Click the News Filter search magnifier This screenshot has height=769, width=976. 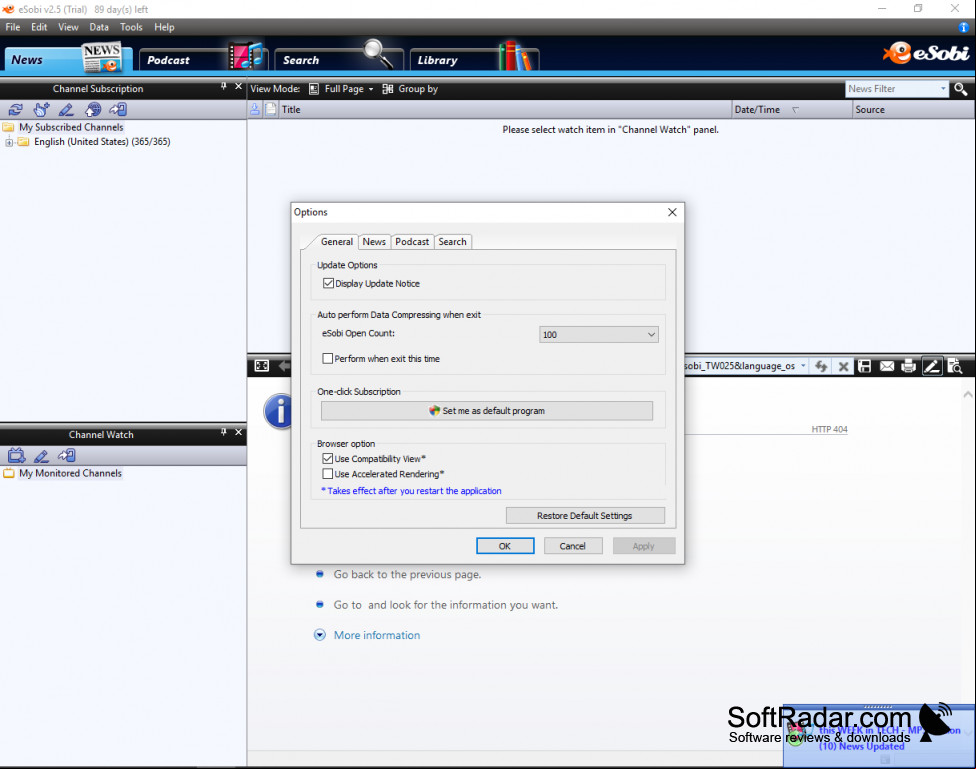coord(960,90)
